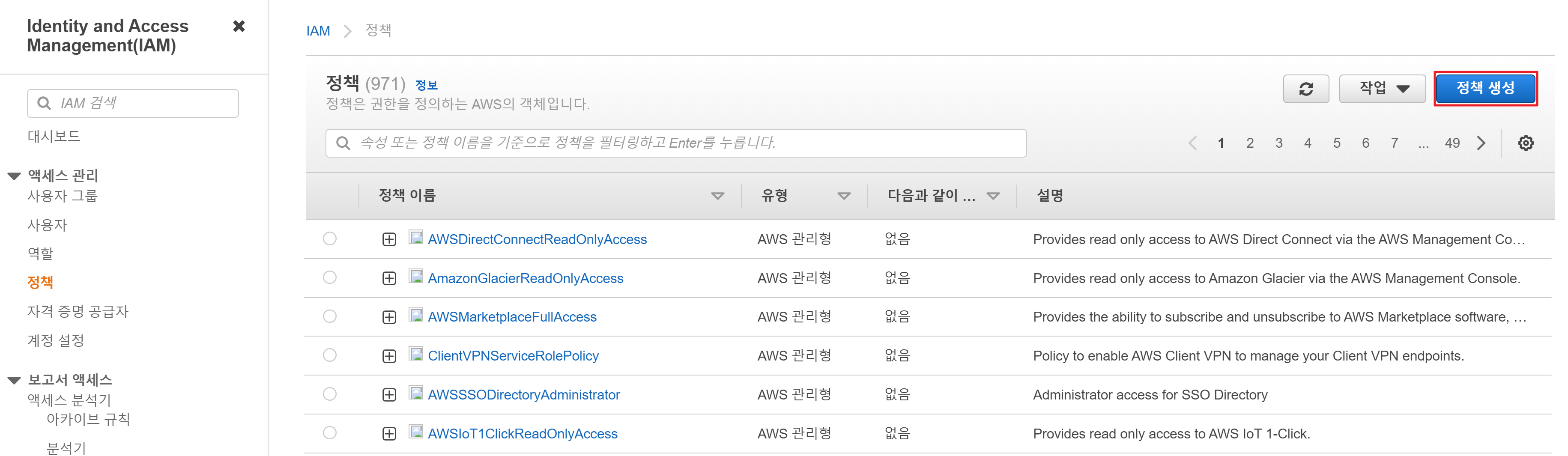Click the policy filter search field
The width and height of the screenshot is (1568, 456).
[676, 143]
